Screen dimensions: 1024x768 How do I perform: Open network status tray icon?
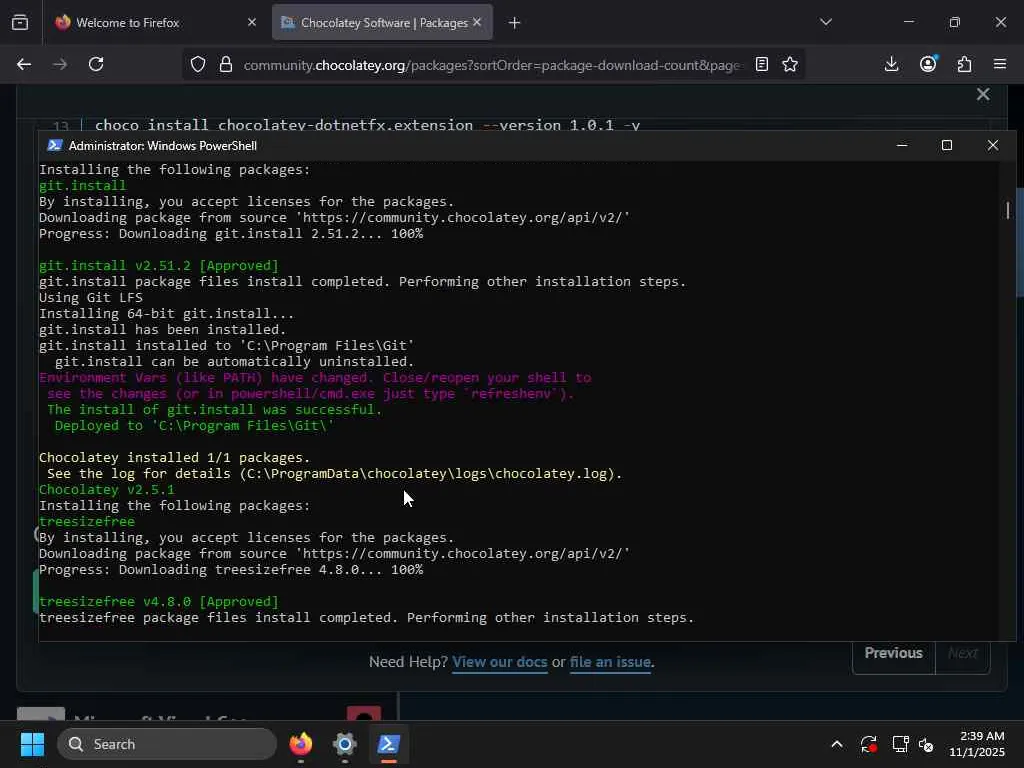[900, 744]
